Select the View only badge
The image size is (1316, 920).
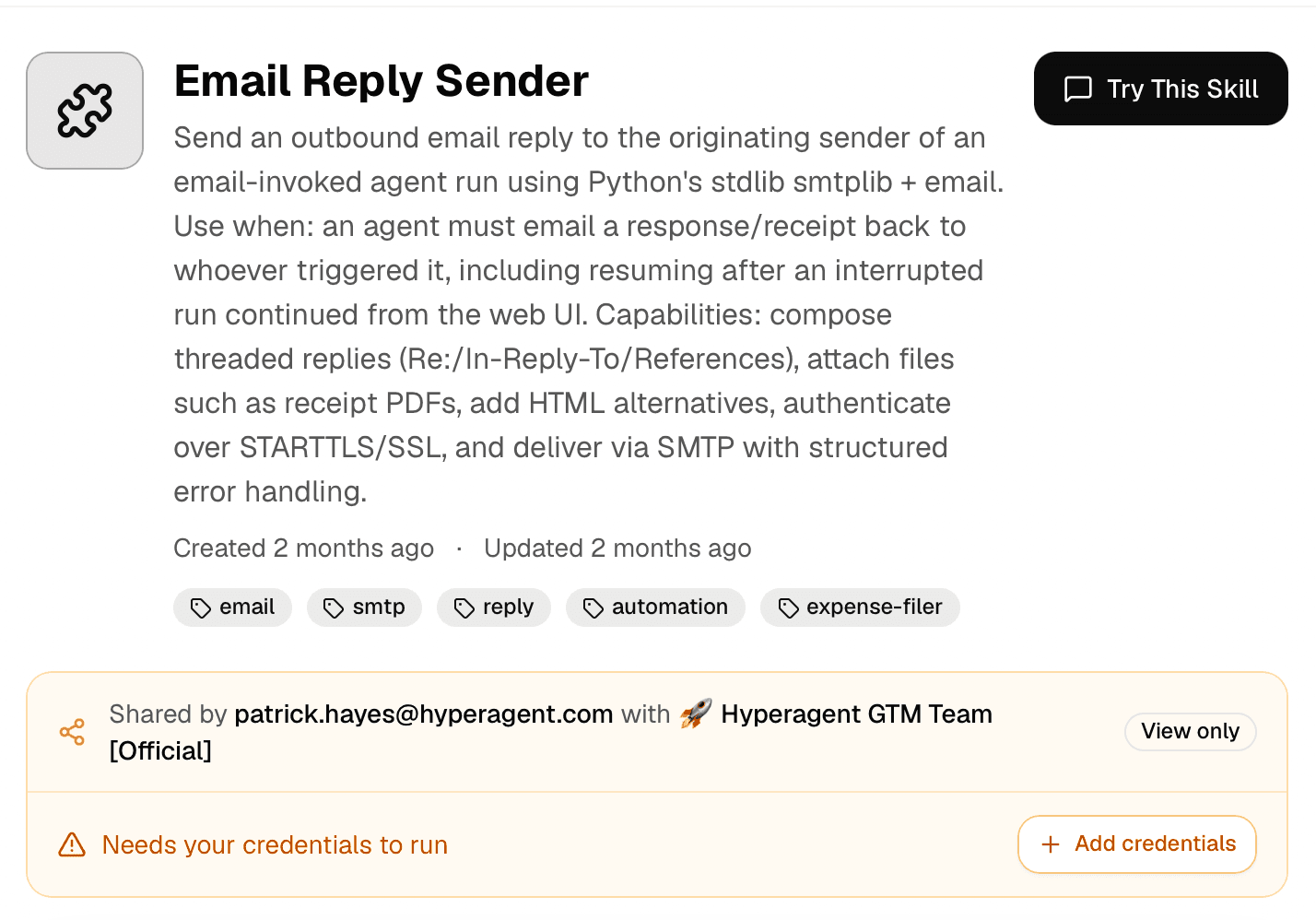coord(1191,731)
